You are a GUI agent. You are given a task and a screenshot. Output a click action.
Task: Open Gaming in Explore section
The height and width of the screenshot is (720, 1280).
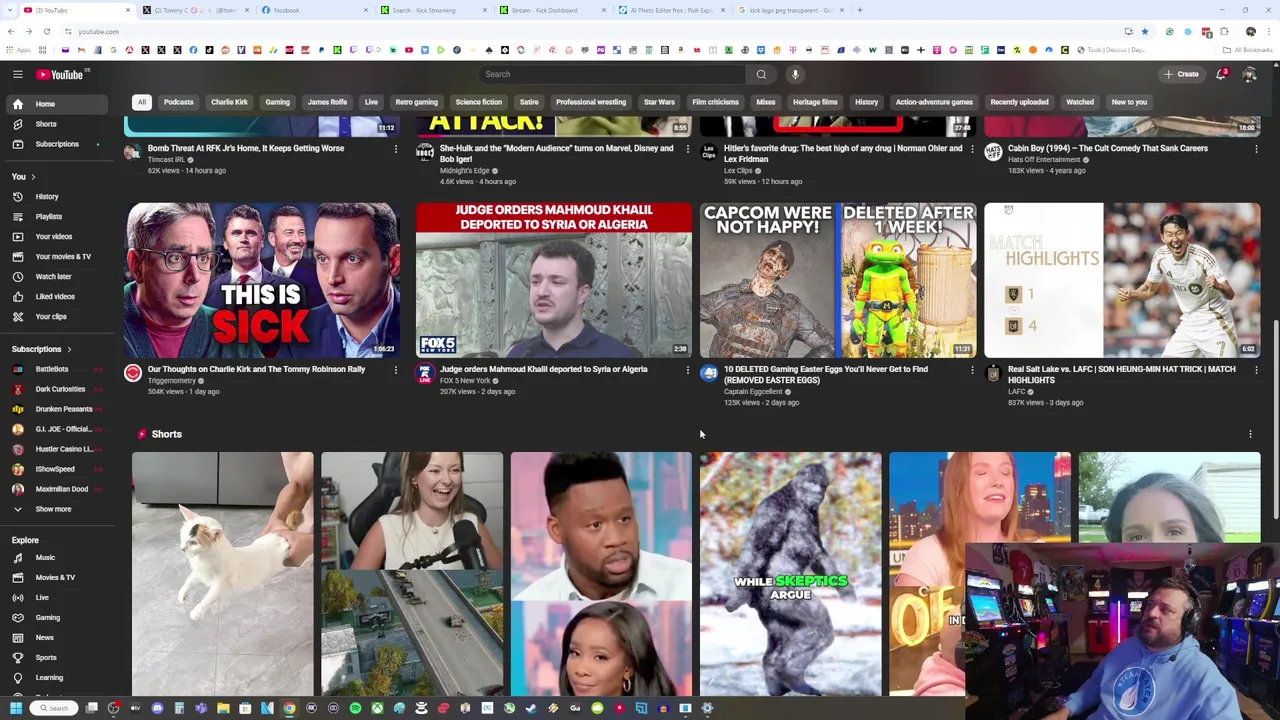[55, 618]
